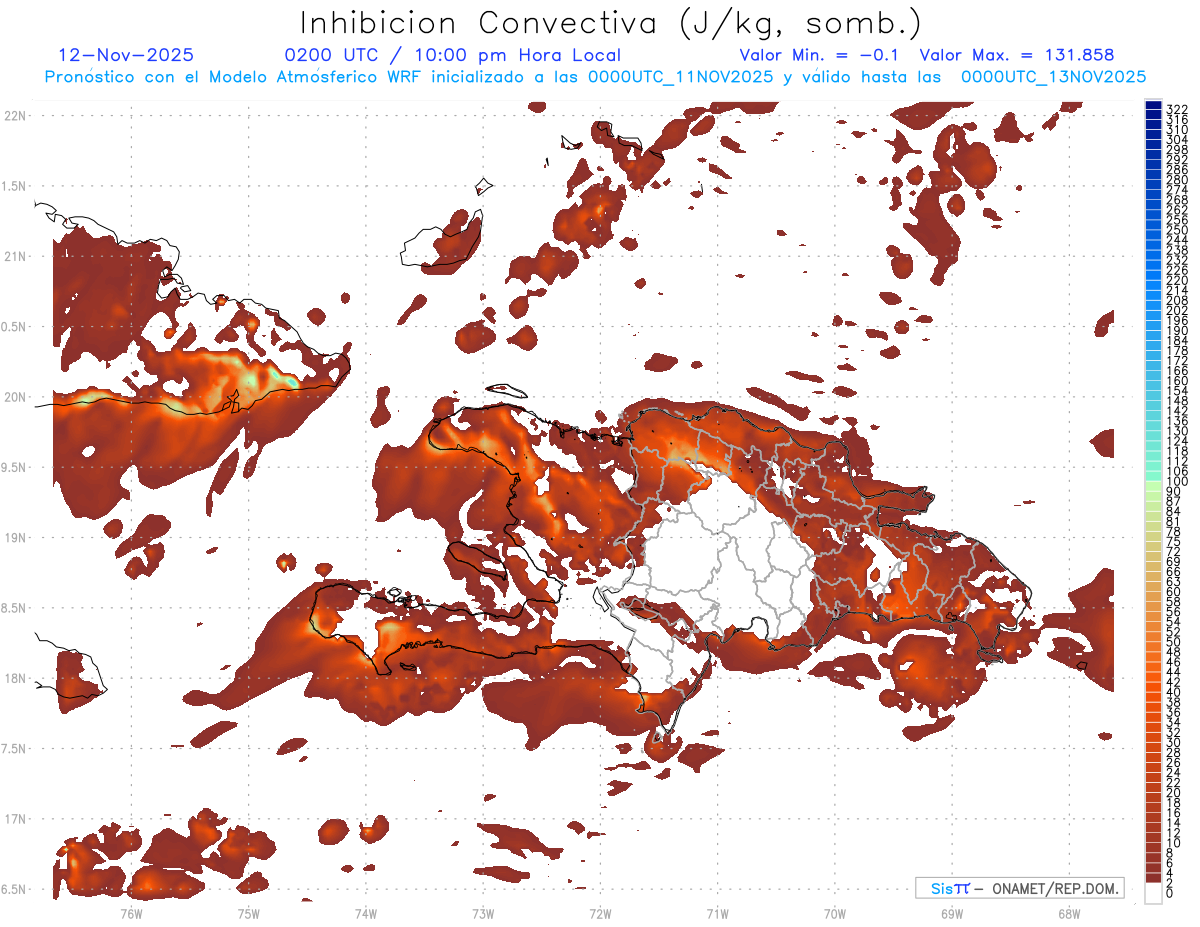The image size is (1200, 927).
Task: Click the "22N" latitude label
Action: (16, 116)
